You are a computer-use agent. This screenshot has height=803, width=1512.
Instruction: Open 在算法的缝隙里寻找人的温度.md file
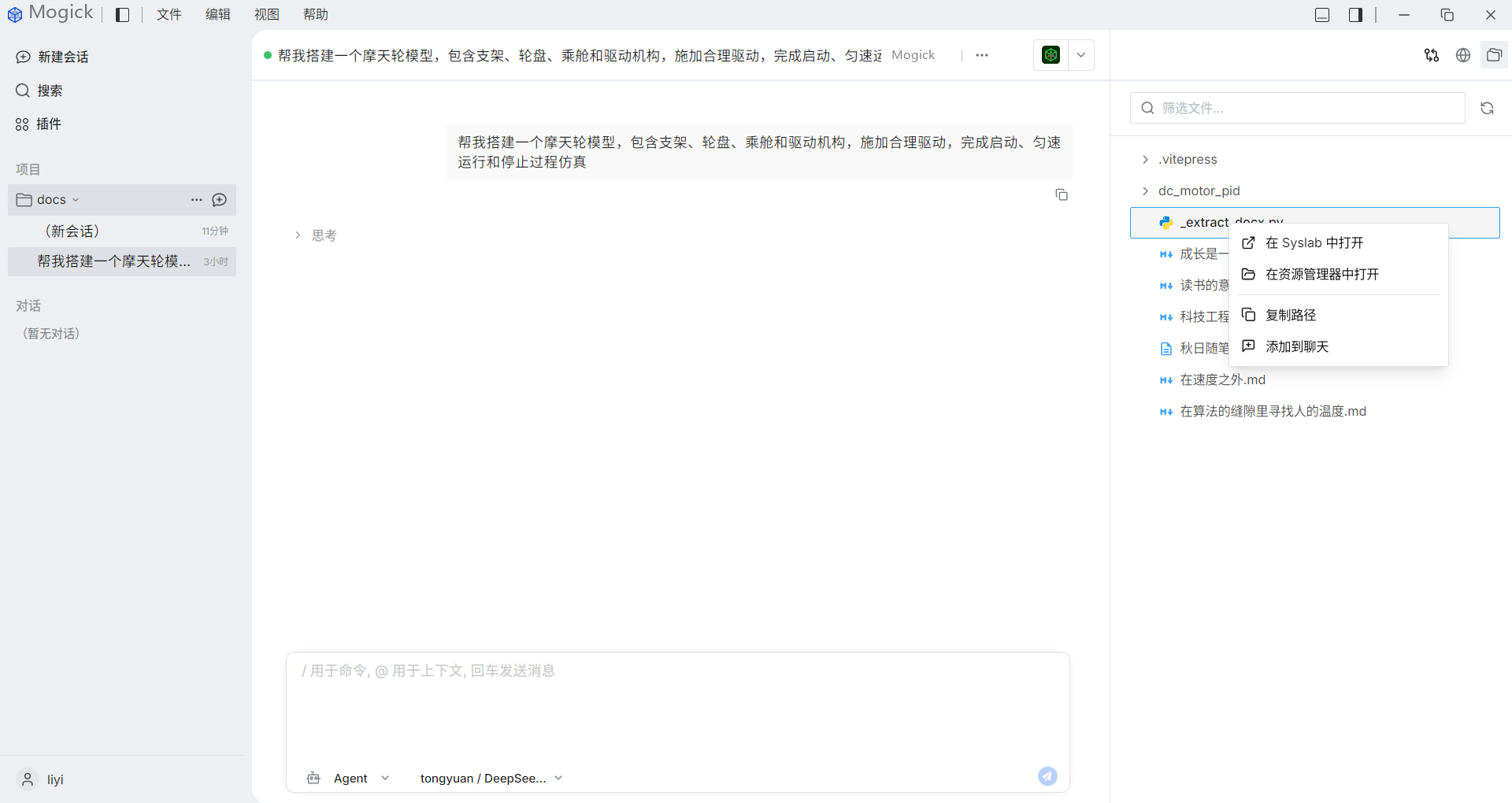1315,411
